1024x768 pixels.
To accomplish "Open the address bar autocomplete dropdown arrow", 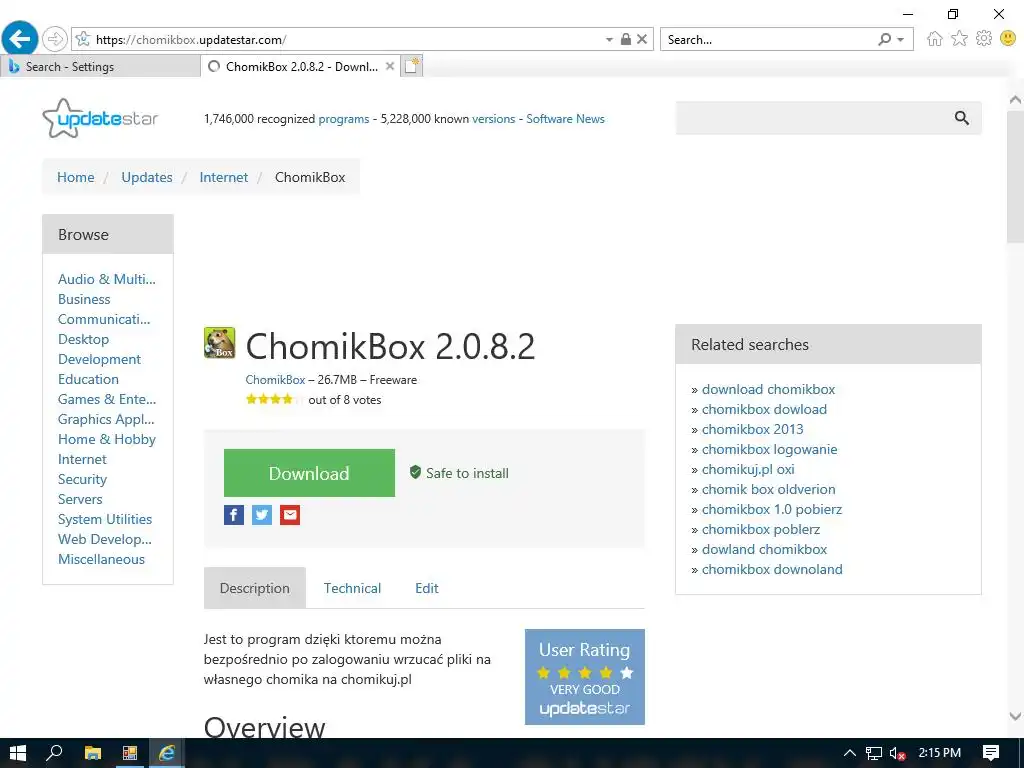I will click(x=609, y=40).
